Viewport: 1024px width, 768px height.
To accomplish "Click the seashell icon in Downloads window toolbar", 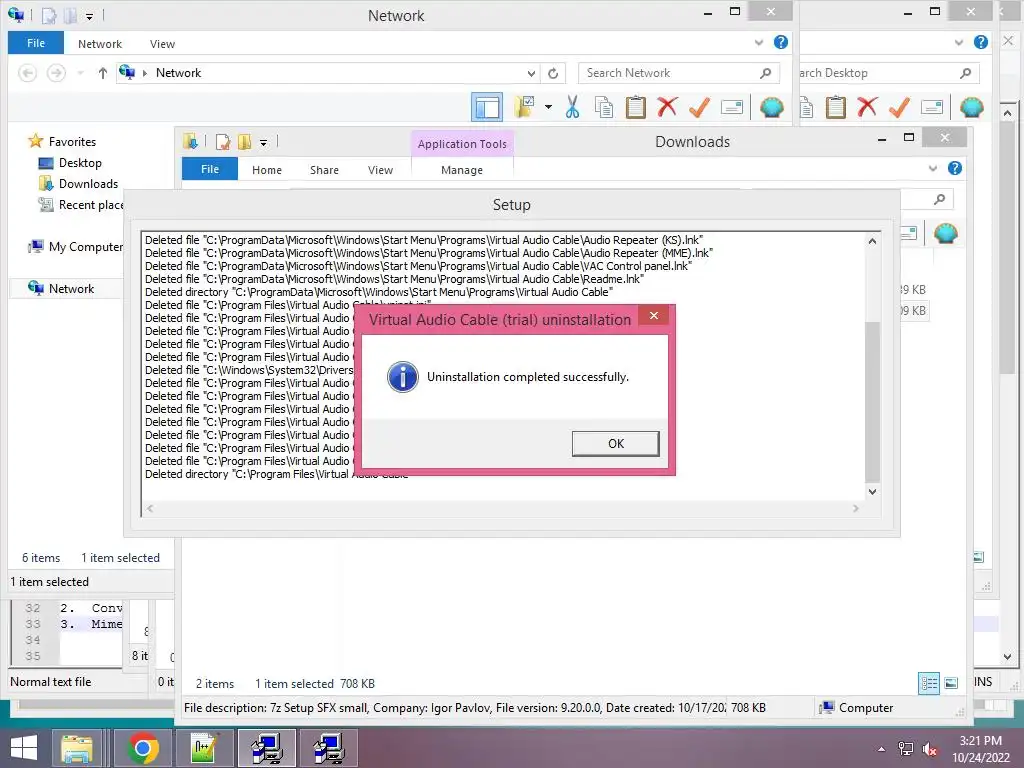I will tap(946, 233).
